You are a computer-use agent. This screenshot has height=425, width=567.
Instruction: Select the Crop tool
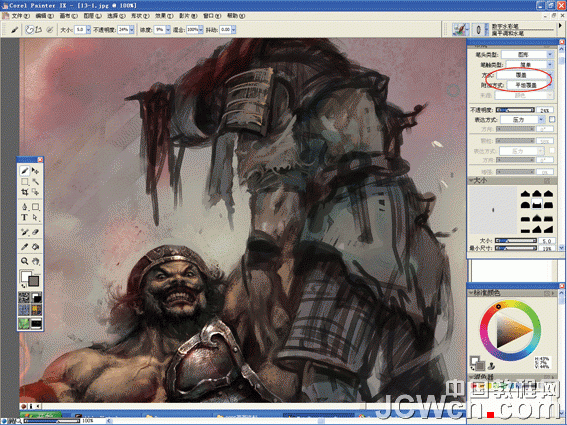tap(25, 192)
